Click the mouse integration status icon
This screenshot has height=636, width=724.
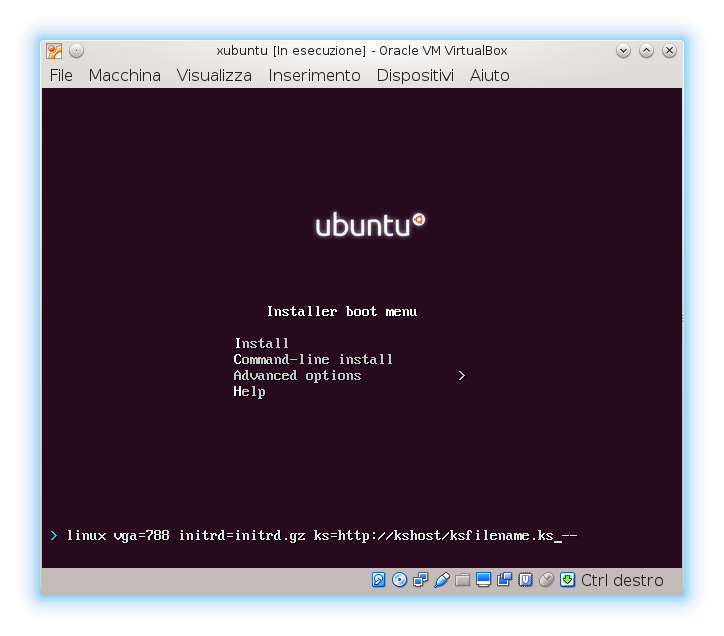[x=546, y=580]
